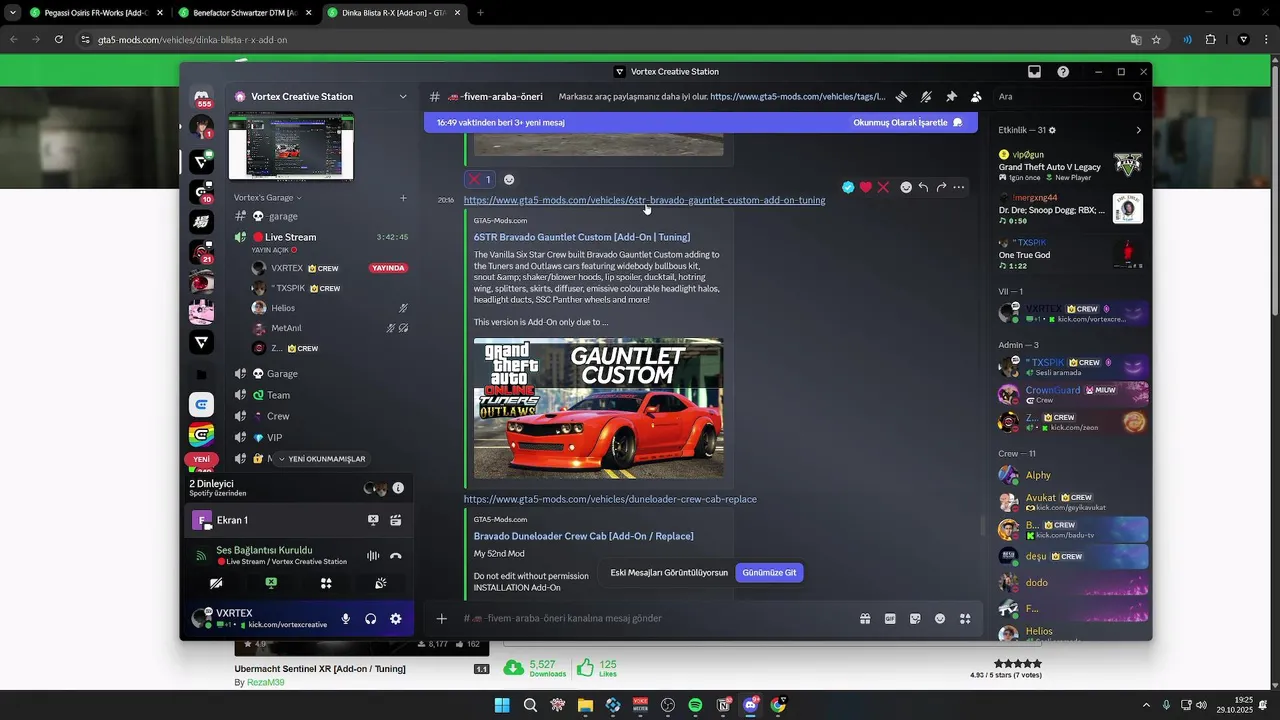Open soundboard icon in voice panel
1280x720 pixels.
(381, 583)
